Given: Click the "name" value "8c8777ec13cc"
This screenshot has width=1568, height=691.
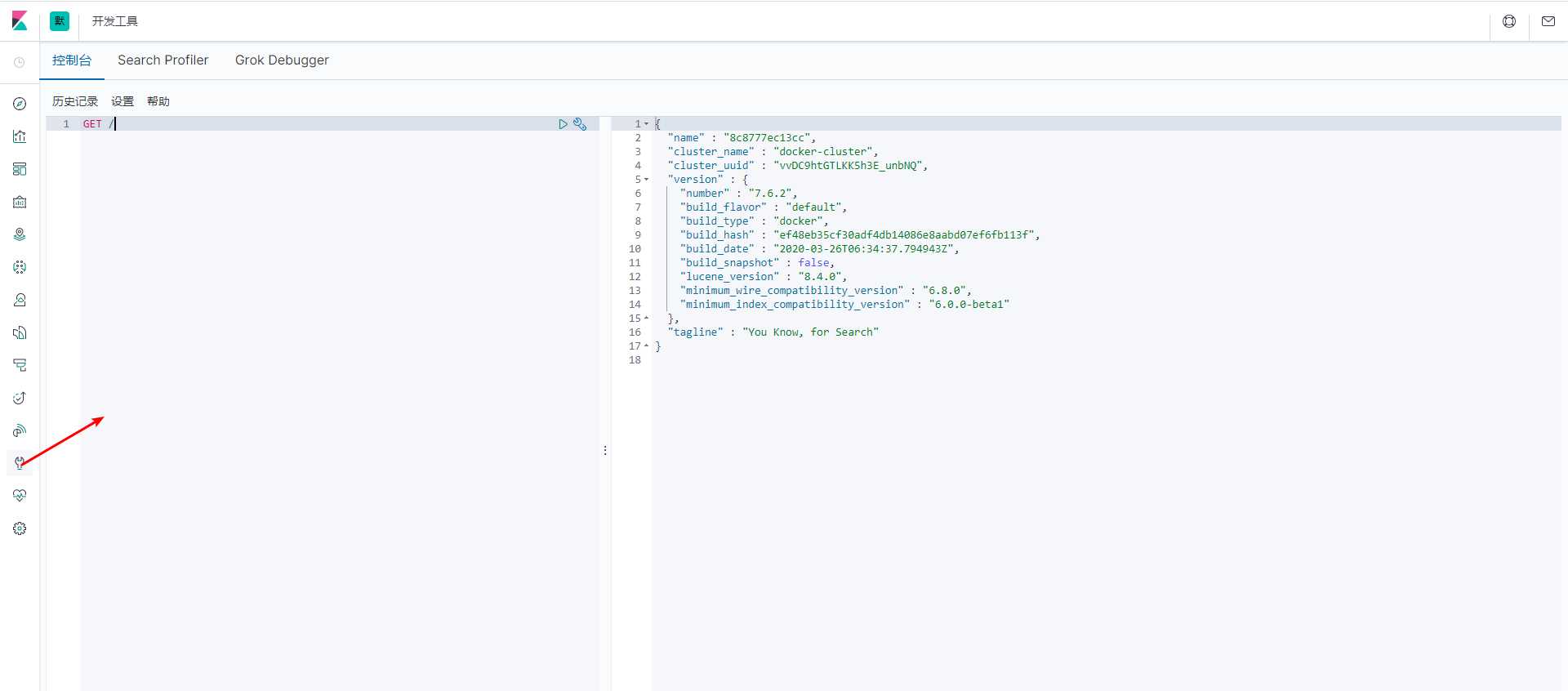Looking at the screenshot, I should click(767, 138).
